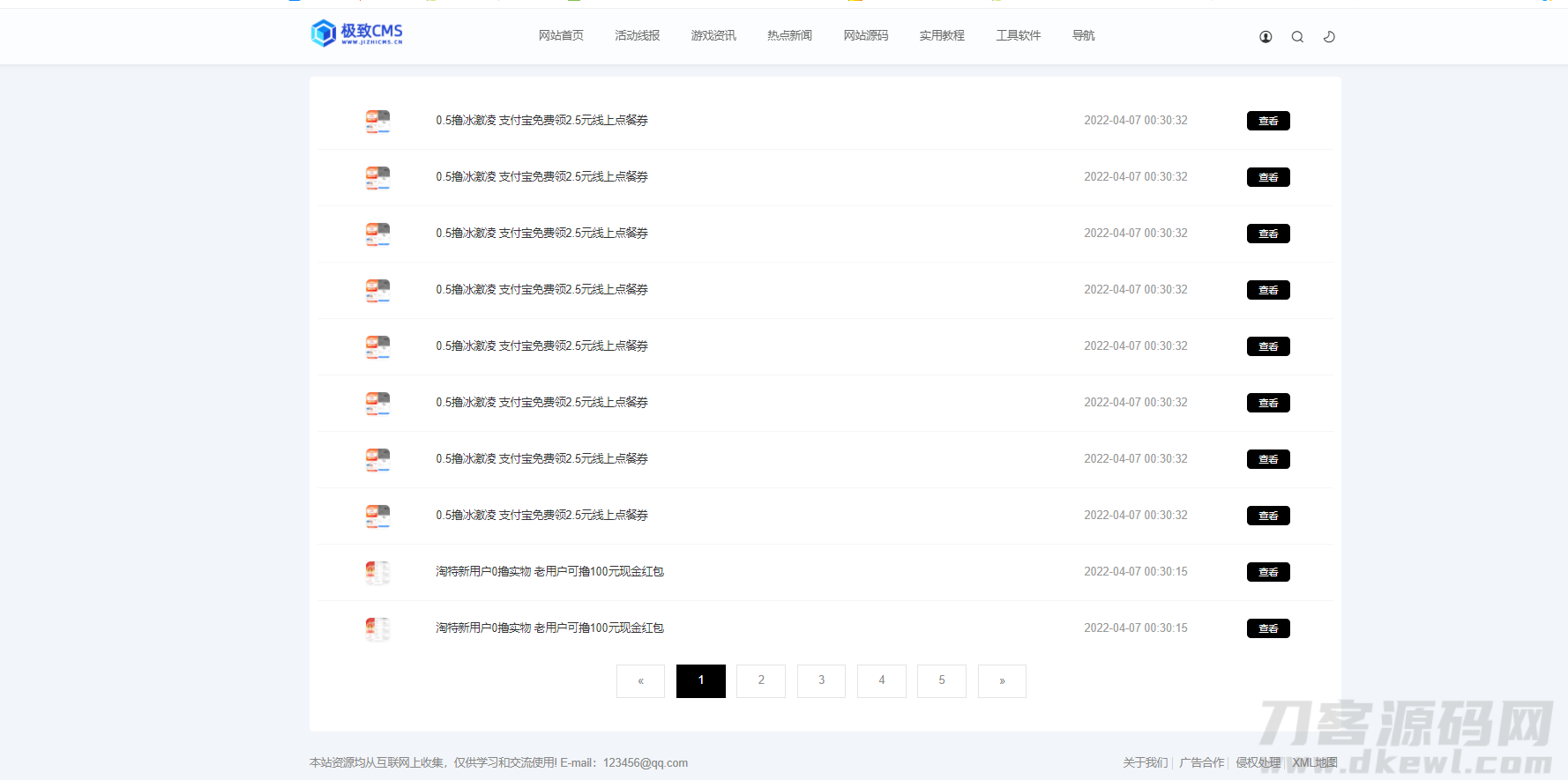
Task: Click the first article's thumbnail image
Action: pyautogui.click(x=377, y=121)
